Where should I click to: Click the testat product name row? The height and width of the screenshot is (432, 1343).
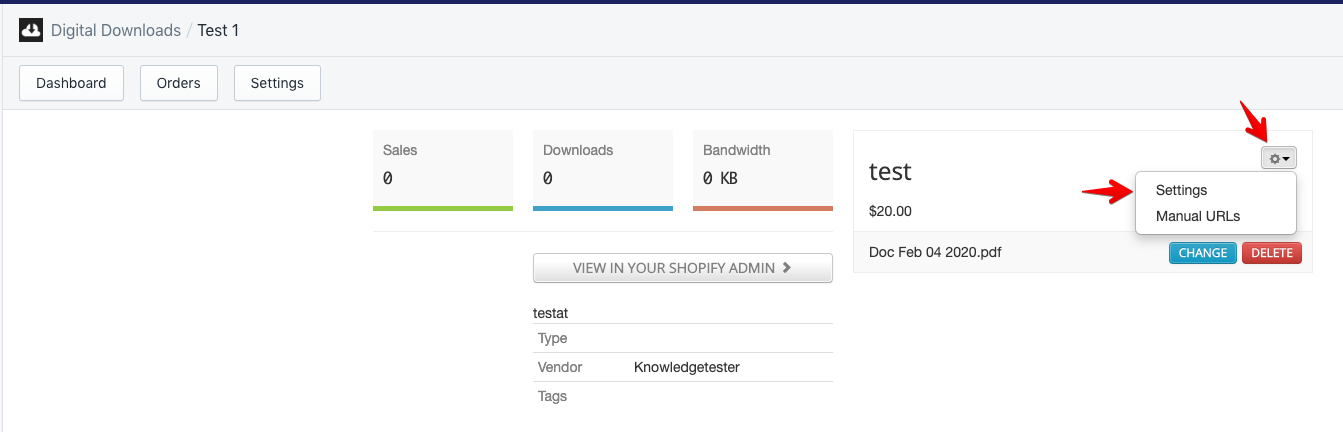tap(551, 313)
